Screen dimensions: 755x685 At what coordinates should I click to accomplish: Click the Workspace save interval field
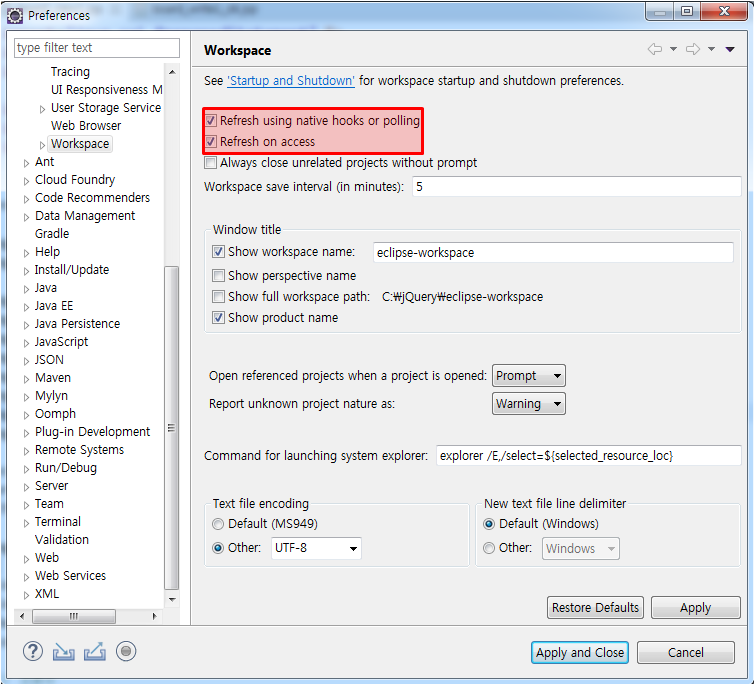pos(576,186)
